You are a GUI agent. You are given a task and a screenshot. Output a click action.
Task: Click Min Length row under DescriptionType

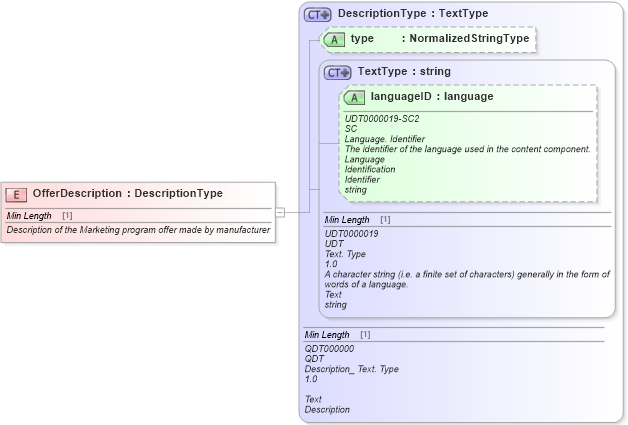pyautogui.click(x=454, y=334)
